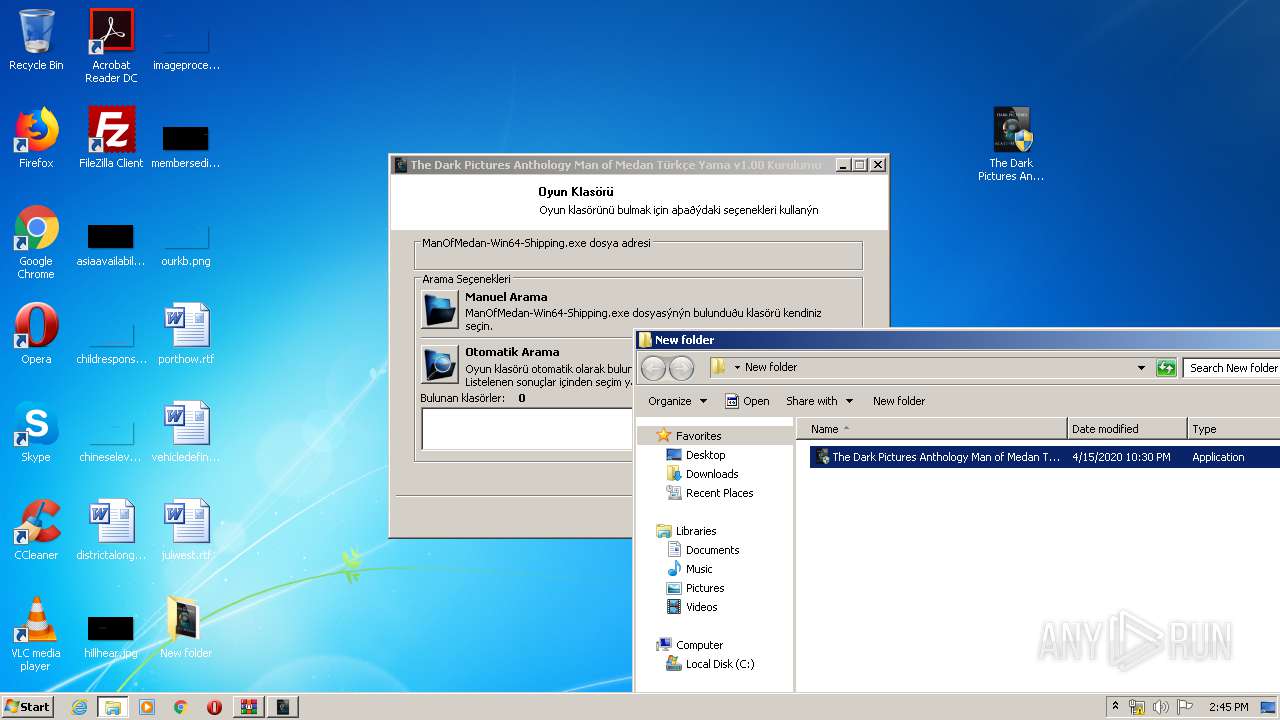Open Local Disk (C:) in navigation pane

click(720, 664)
